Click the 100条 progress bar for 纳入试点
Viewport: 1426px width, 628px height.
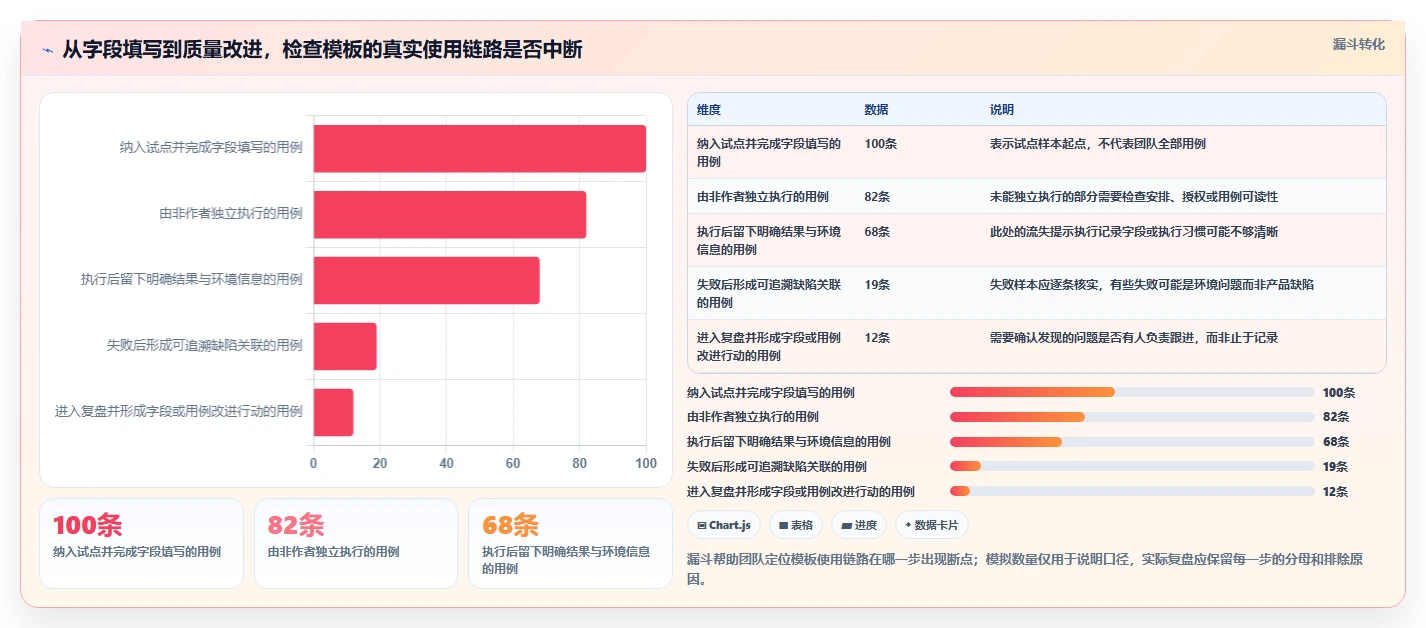click(x=1132, y=392)
